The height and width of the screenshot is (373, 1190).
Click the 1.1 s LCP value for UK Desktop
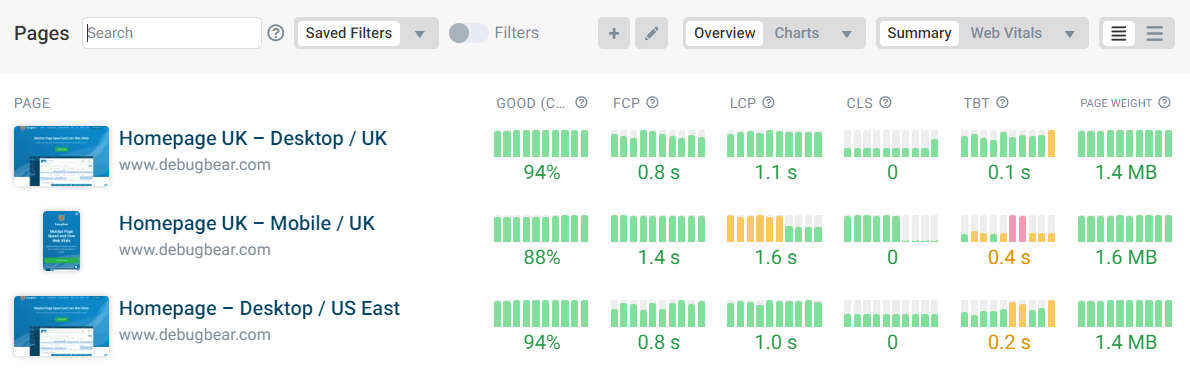pyautogui.click(x=775, y=172)
